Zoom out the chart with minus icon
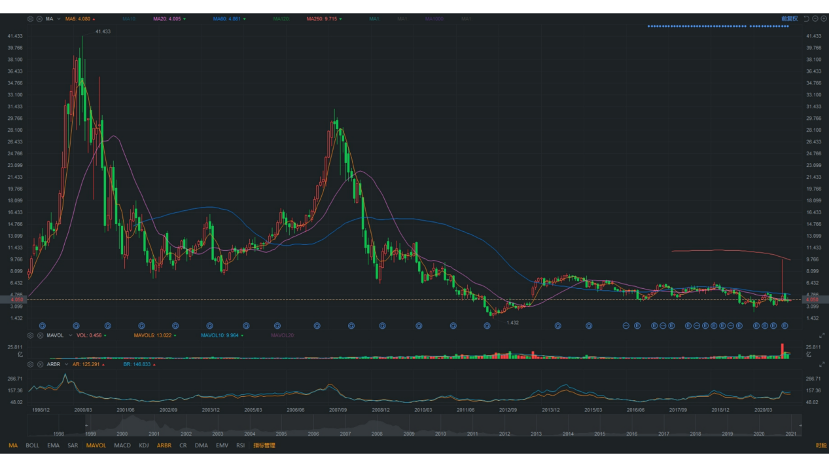The width and height of the screenshot is (830, 468). tap(815, 19)
